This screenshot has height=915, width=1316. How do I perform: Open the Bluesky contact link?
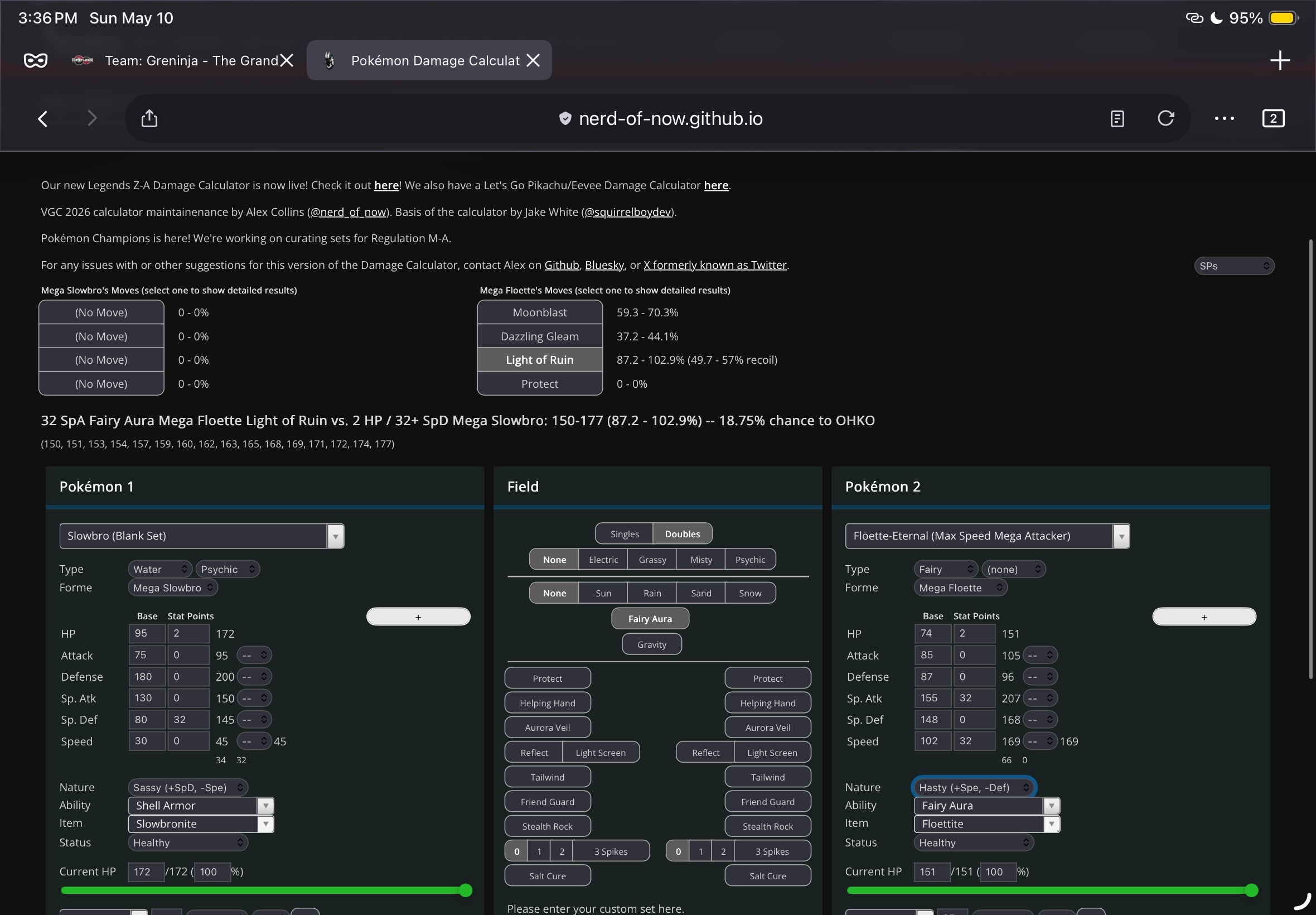[604, 265]
